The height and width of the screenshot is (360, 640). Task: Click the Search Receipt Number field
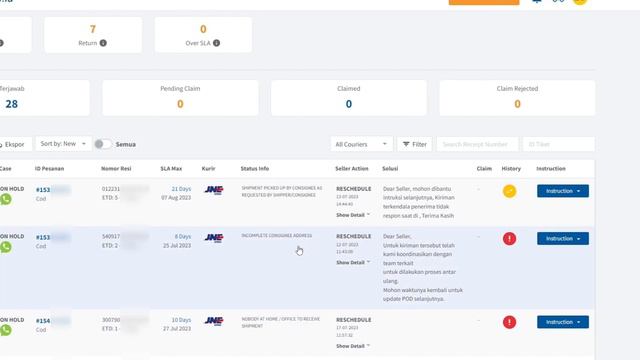478,144
